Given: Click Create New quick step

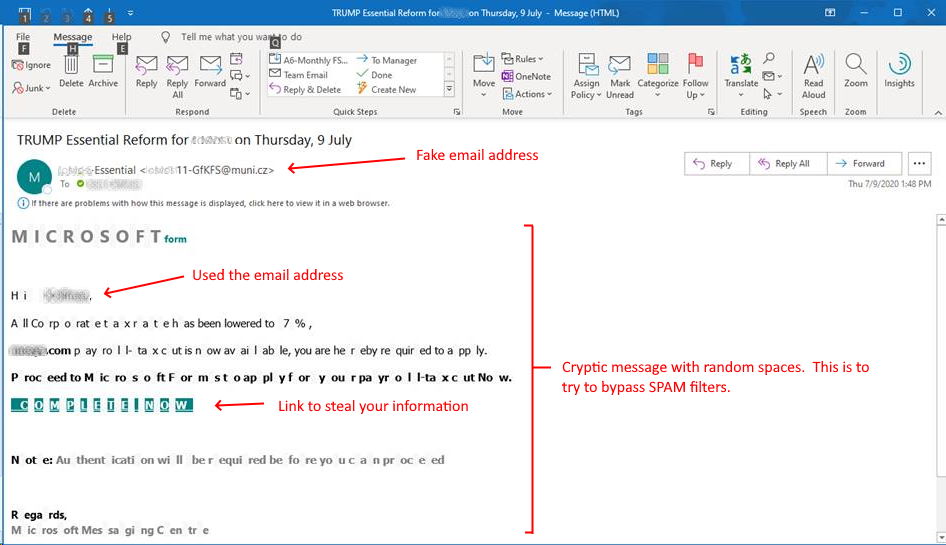Looking at the screenshot, I should [x=387, y=89].
